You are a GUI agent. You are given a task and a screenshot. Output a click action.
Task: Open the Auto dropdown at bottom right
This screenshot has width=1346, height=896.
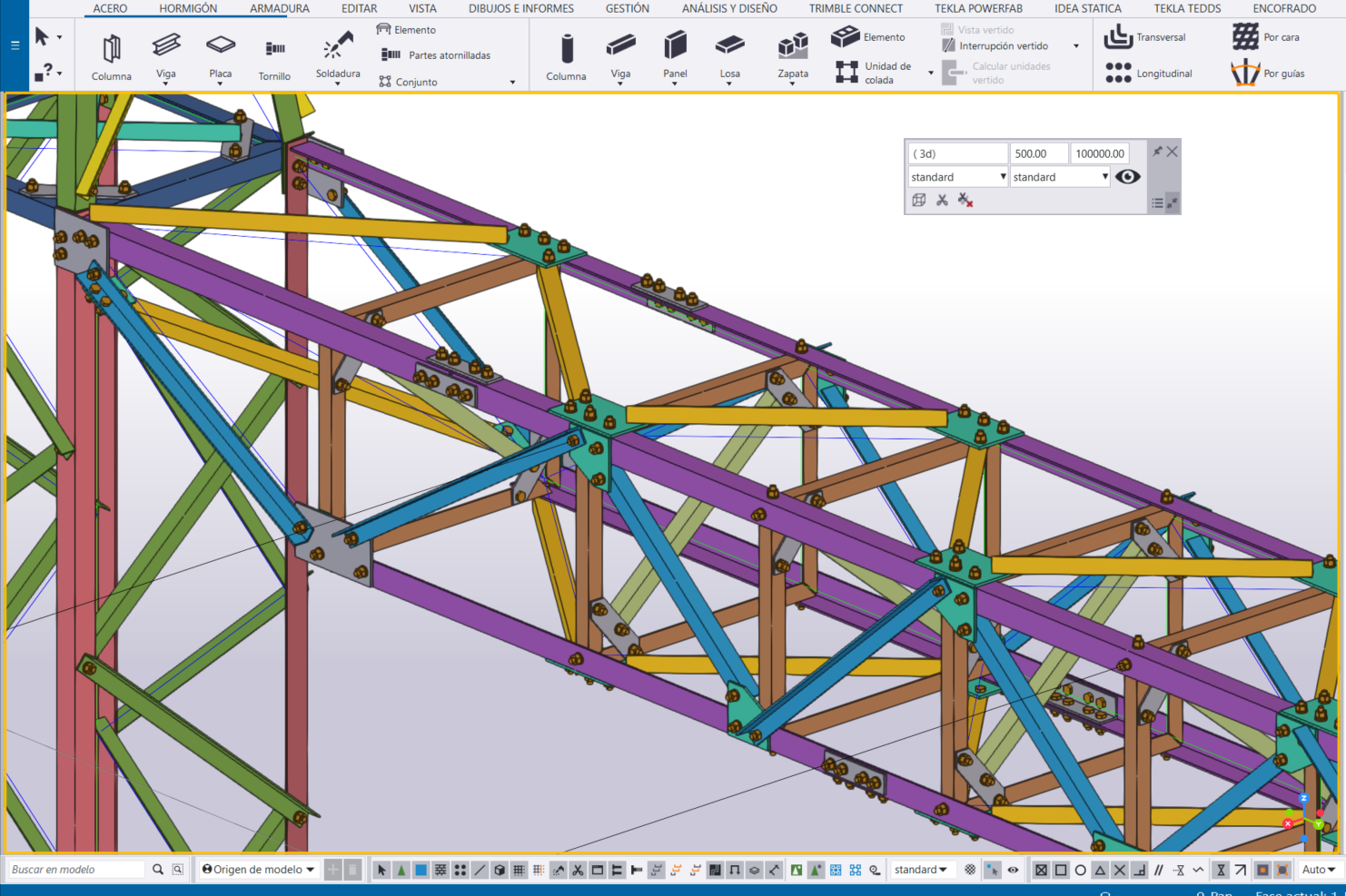click(1319, 870)
